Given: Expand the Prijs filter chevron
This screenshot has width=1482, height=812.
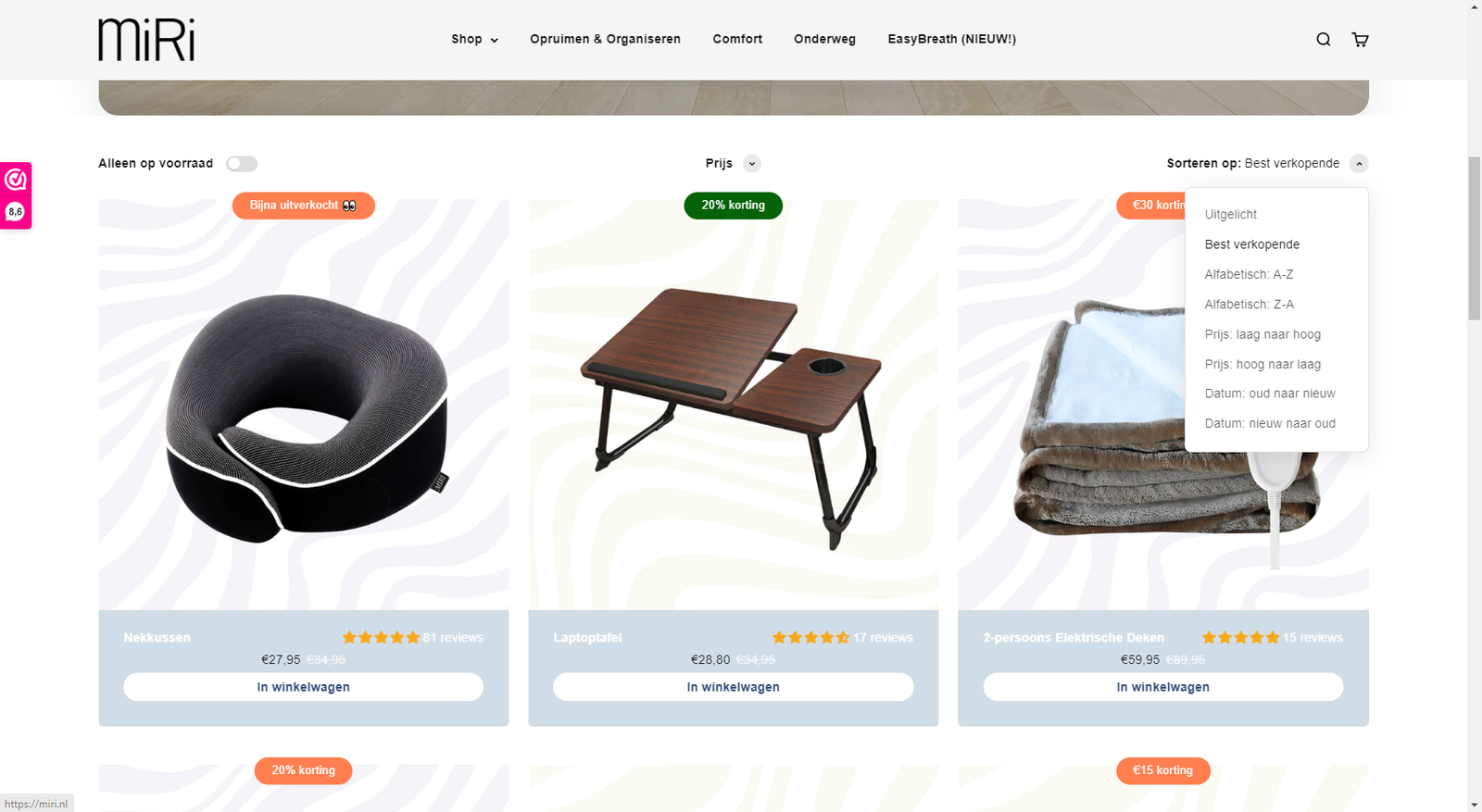Looking at the screenshot, I should [x=752, y=164].
